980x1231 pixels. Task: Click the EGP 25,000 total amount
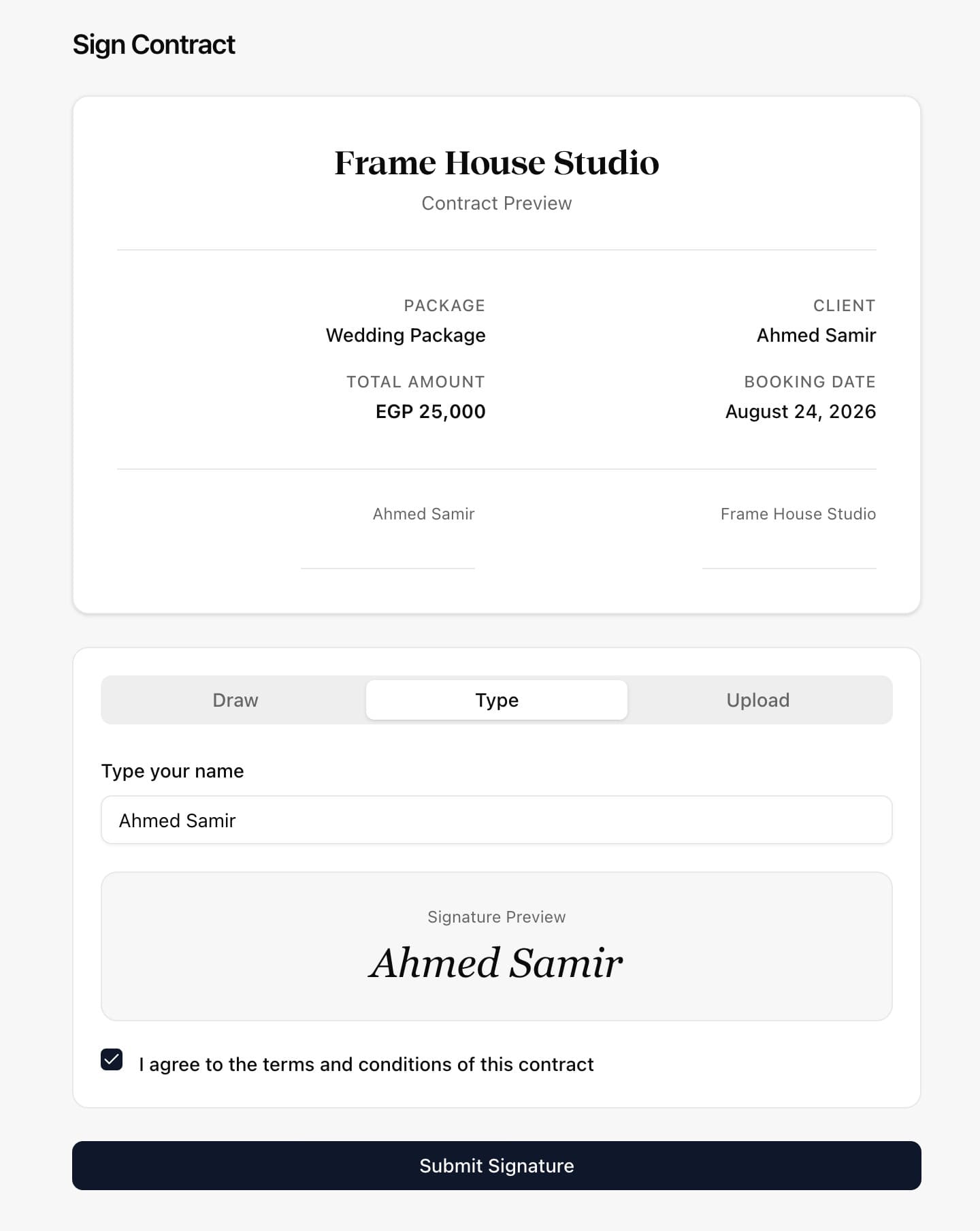pos(431,411)
